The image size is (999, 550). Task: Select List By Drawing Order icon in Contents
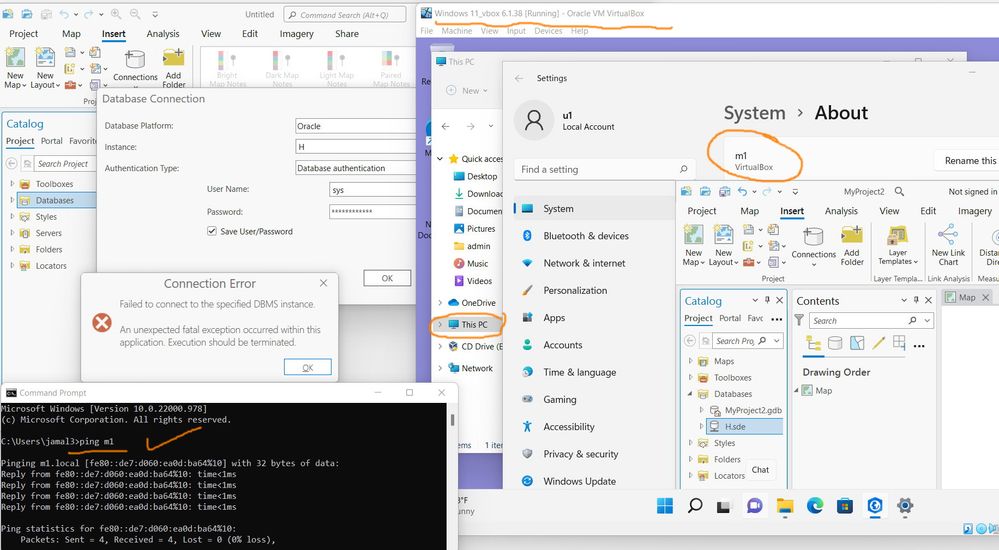coord(814,344)
